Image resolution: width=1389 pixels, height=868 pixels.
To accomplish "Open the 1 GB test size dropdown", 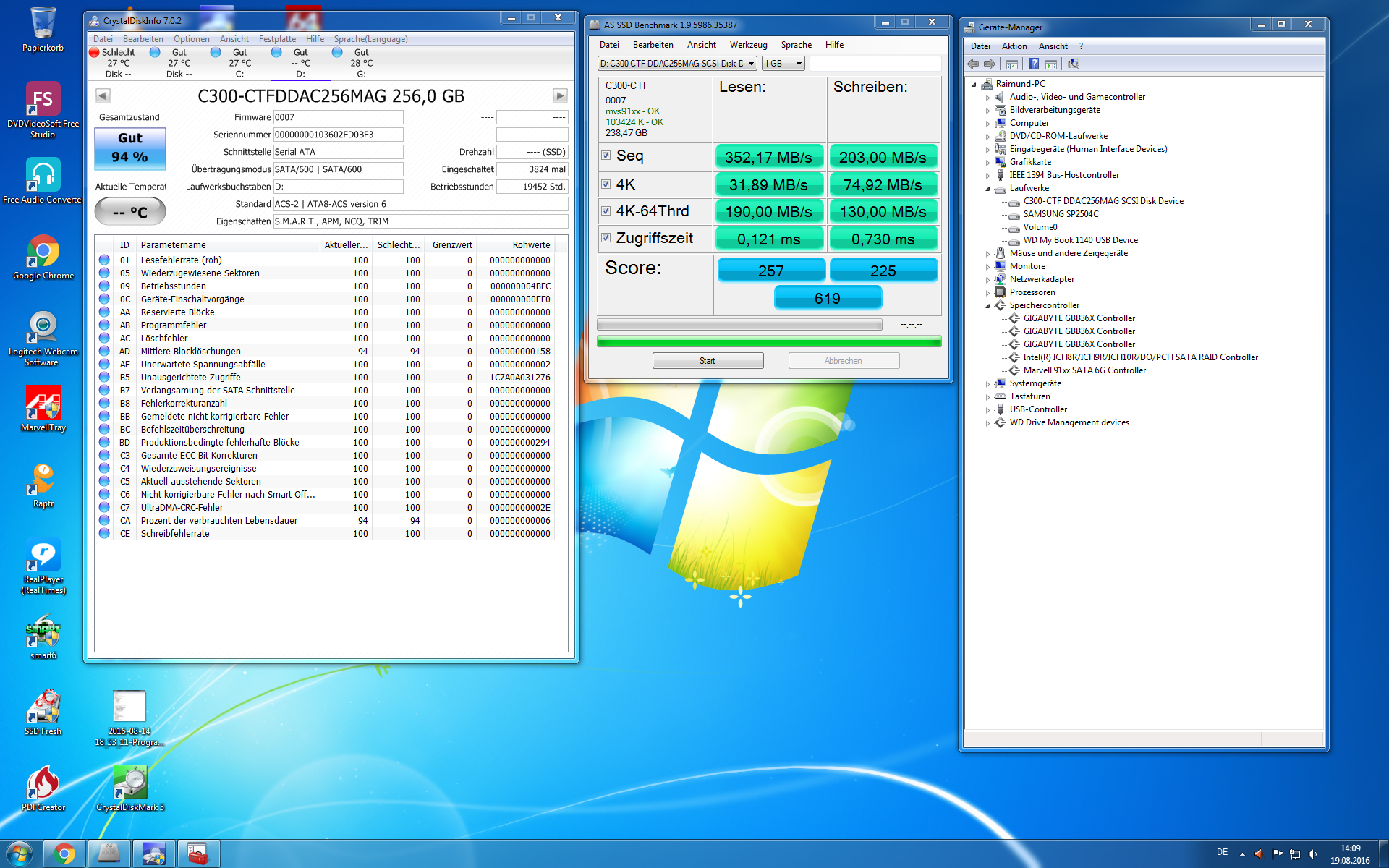I will pyautogui.click(x=783, y=64).
